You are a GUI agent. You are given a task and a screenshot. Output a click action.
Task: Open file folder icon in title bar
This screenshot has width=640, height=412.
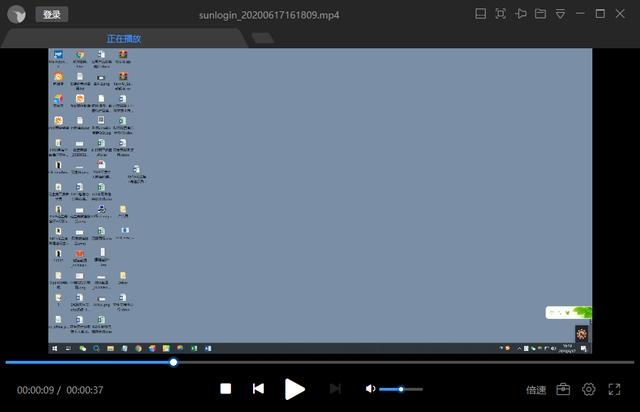point(540,14)
